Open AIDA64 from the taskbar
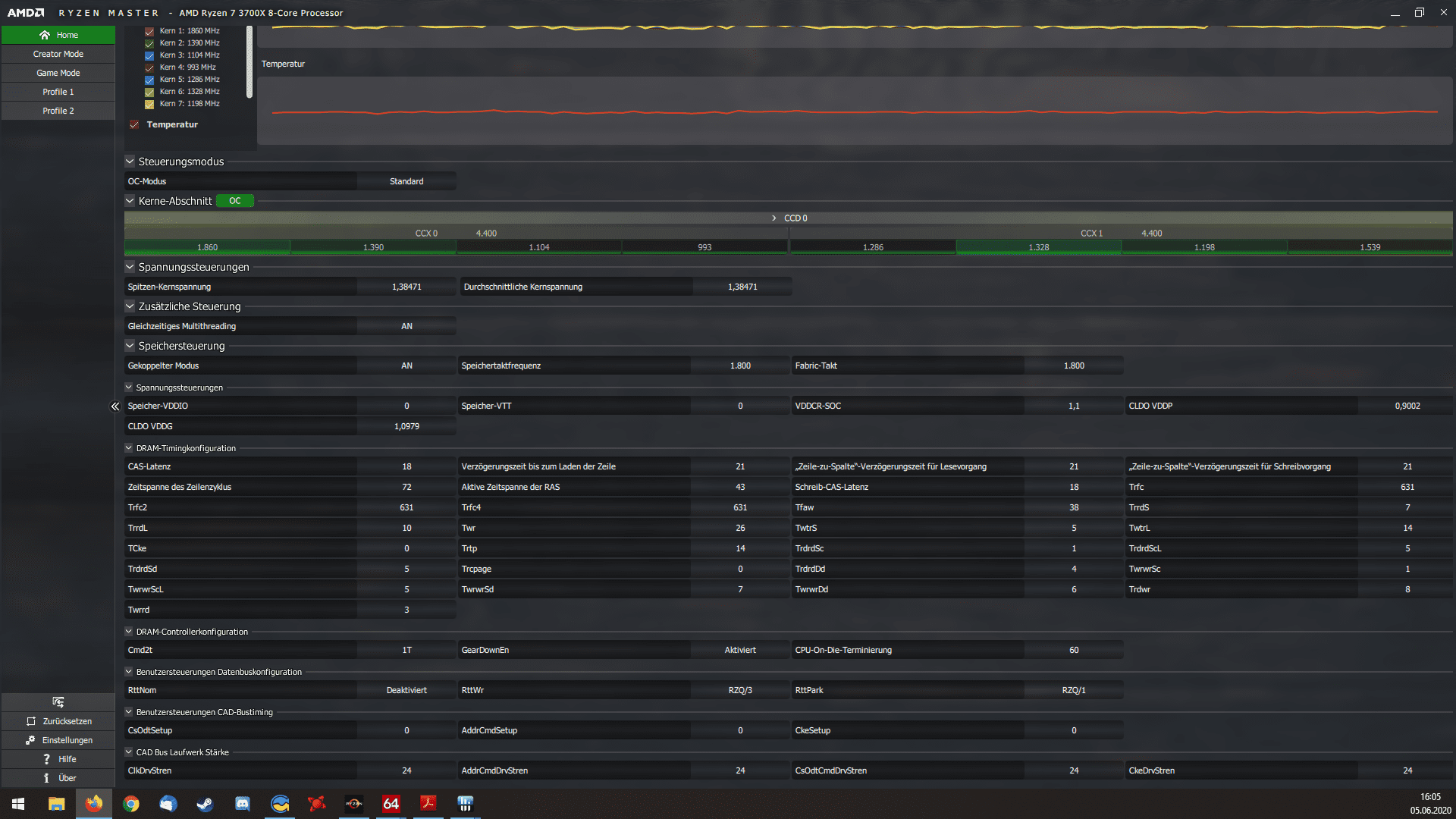The width and height of the screenshot is (1456, 819). [x=391, y=804]
